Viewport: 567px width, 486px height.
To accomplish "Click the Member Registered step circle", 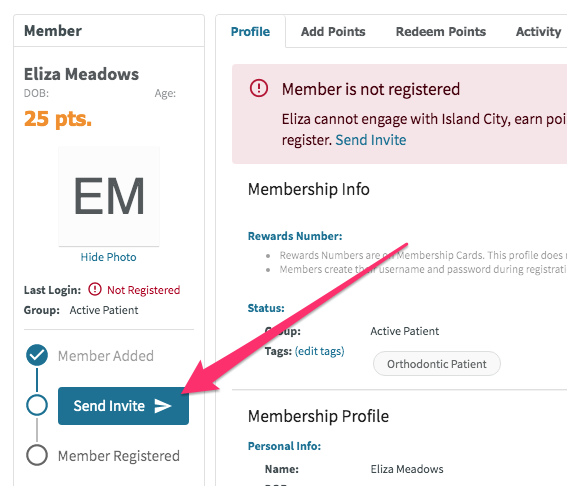I will [x=37, y=455].
